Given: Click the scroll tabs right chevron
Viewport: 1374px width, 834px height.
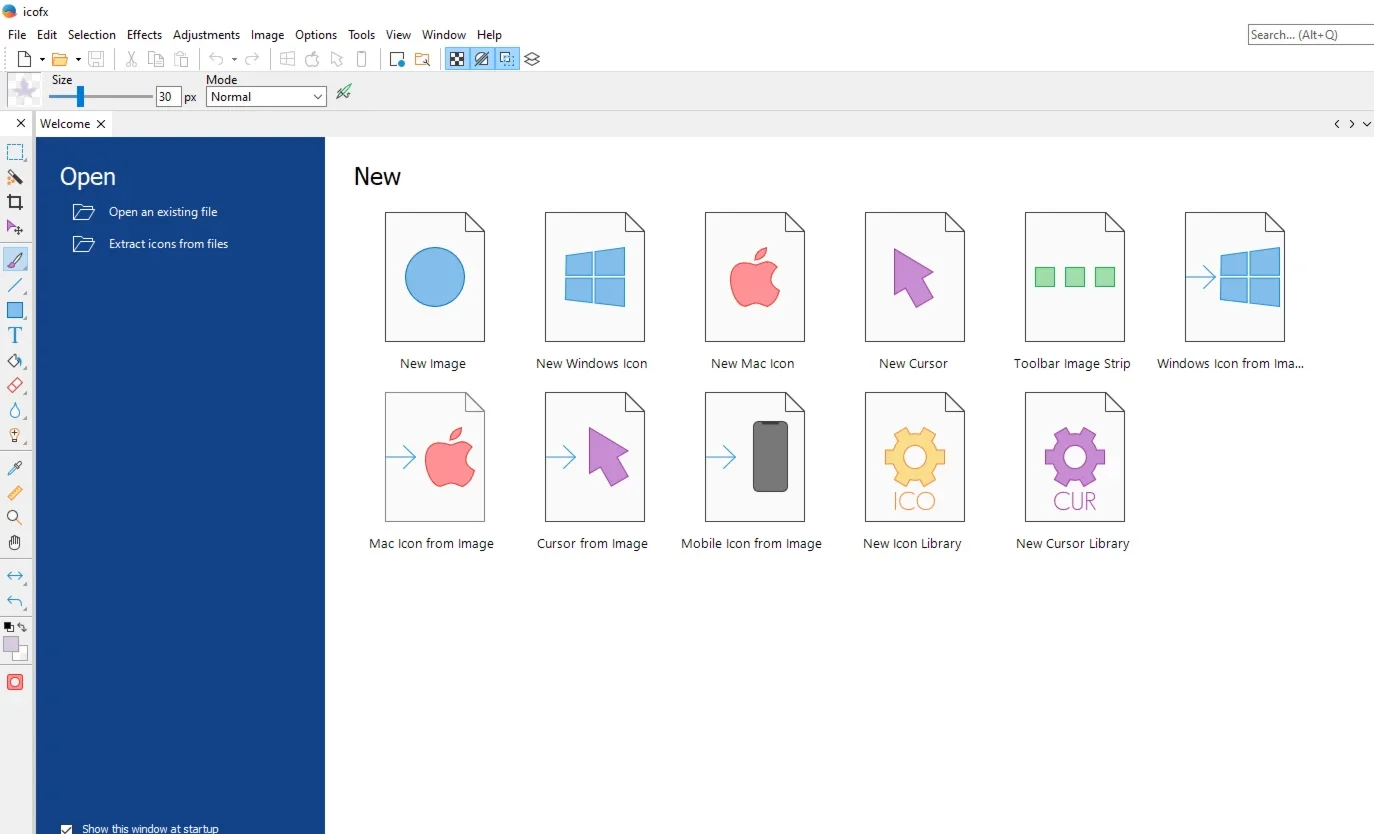Looking at the screenshot, I should pyautogui.click(x=1352, y=124).
